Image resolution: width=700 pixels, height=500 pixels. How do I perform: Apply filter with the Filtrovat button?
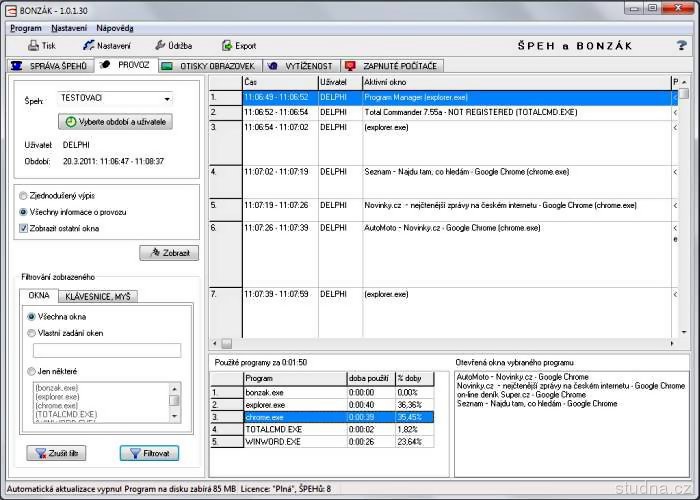149,453
